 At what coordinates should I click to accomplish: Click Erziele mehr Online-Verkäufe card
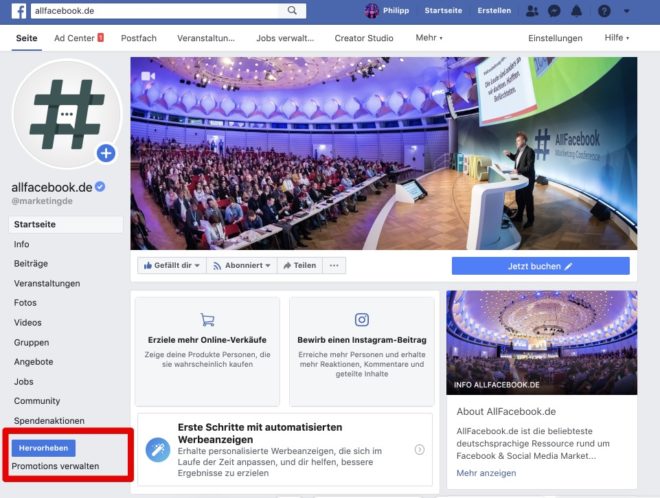pos(207,351)
